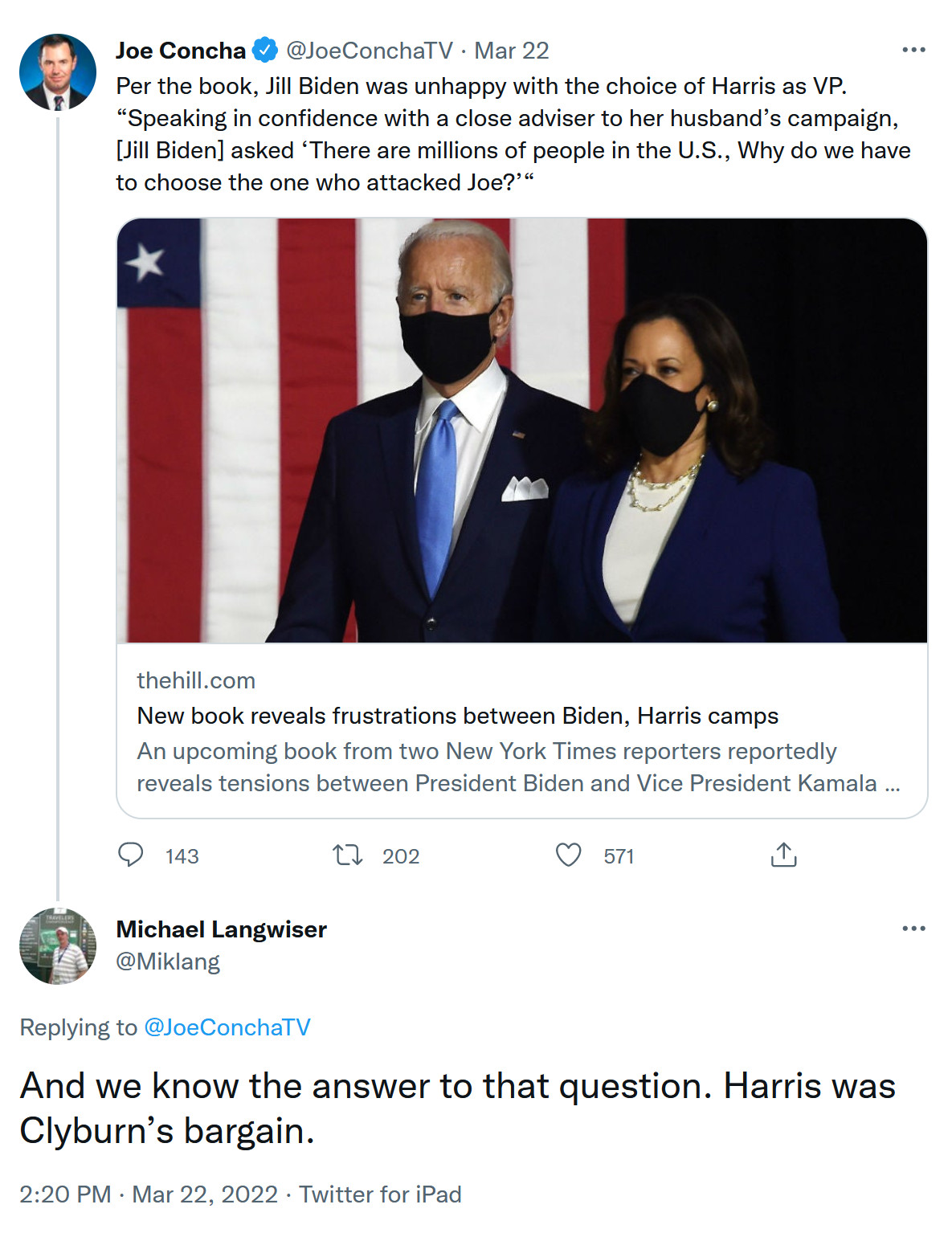Click Joe Concha's verified badge
Viewport: 952px width, 1233px height.
click(x=265, y=50)
